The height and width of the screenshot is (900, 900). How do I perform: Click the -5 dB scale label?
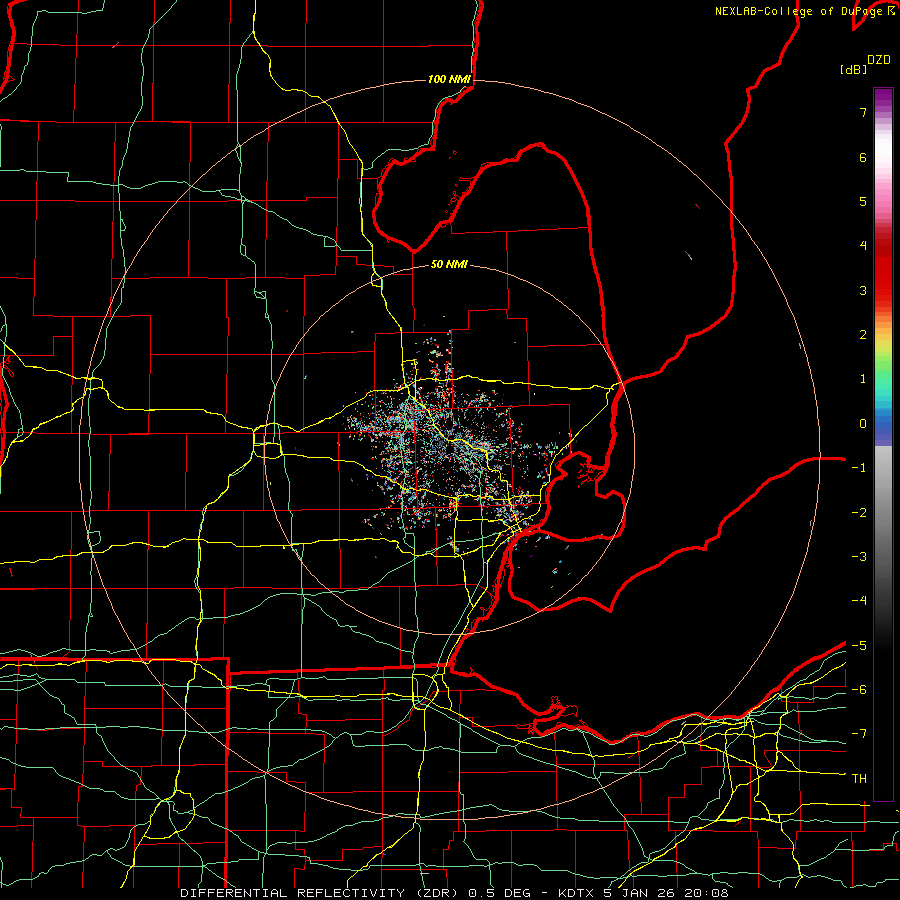tap(859, 646)
